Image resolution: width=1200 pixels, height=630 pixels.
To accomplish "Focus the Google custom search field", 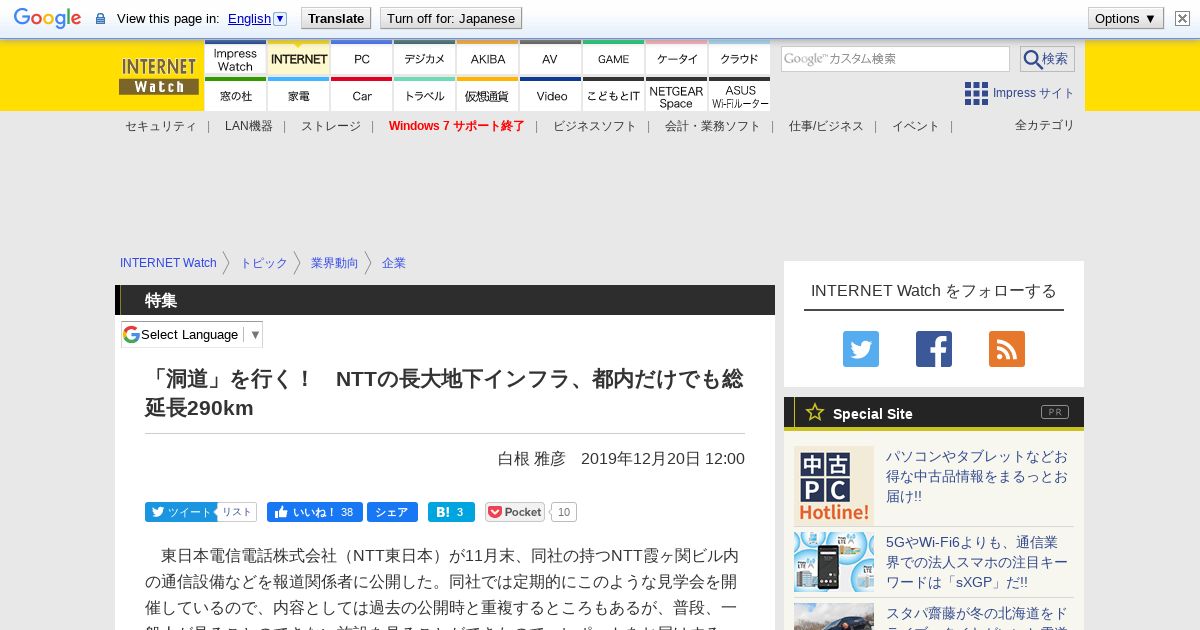I will (x=895, y=59).
